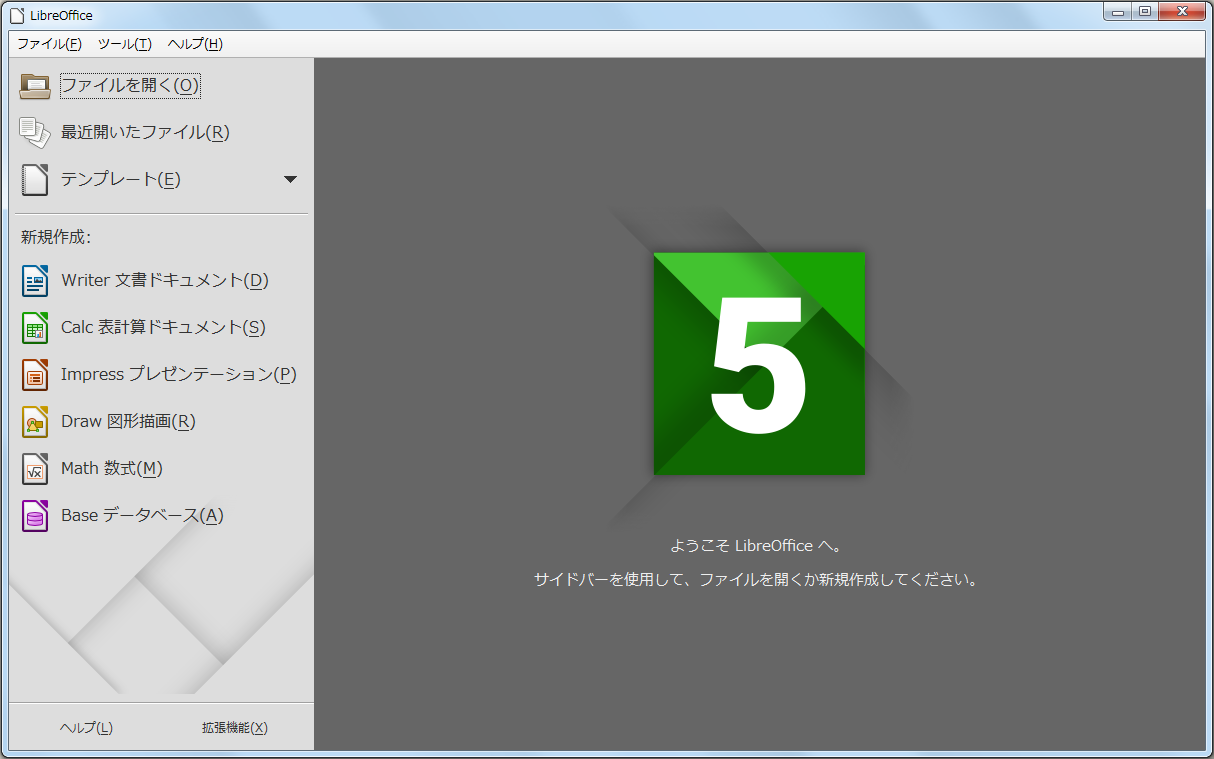Viewport: 1214px width, 759px height.
Task: Create new Draw 図形描画
Action: [128, 422]
